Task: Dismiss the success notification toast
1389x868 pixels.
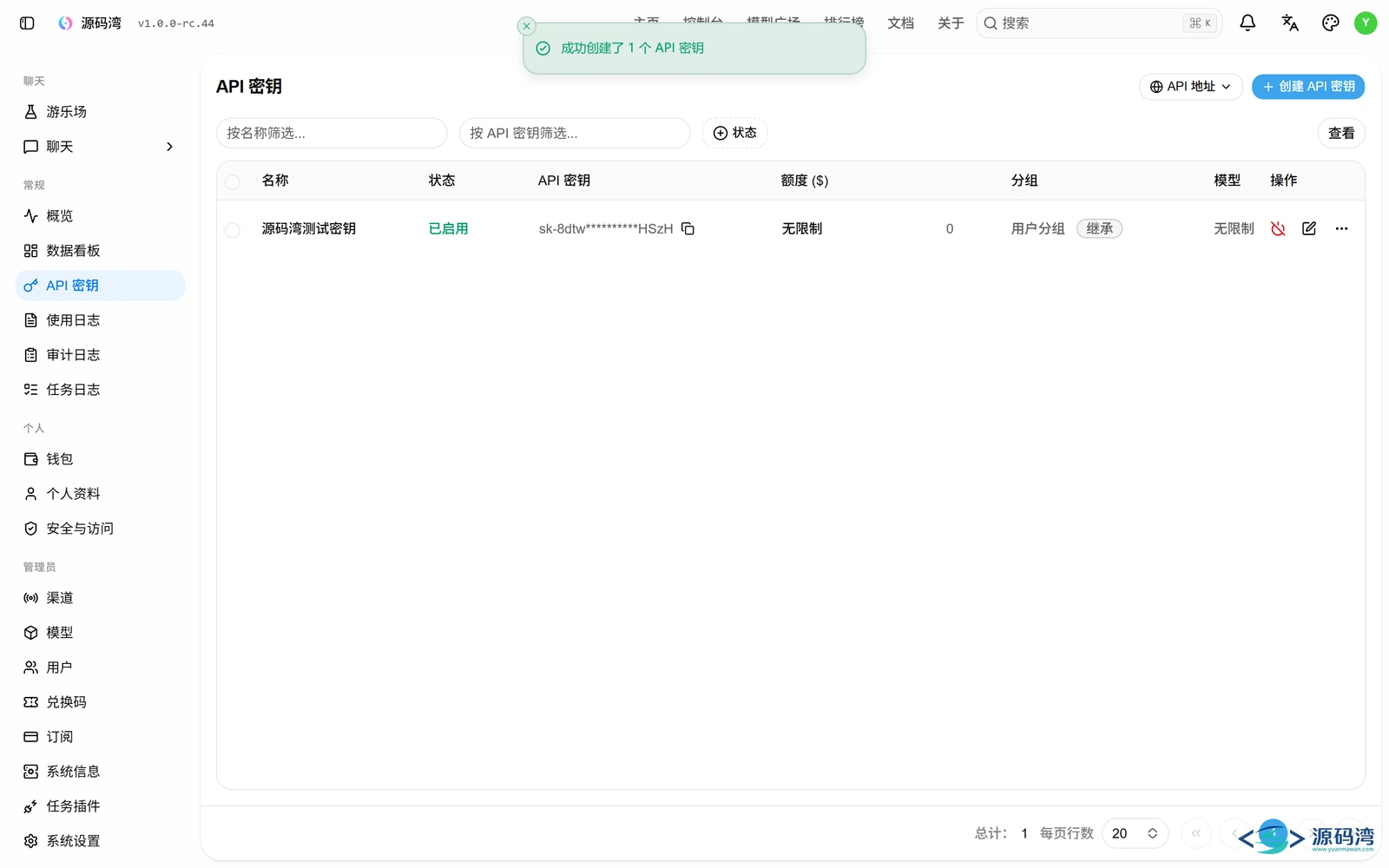Action: [x=526, y=26]
